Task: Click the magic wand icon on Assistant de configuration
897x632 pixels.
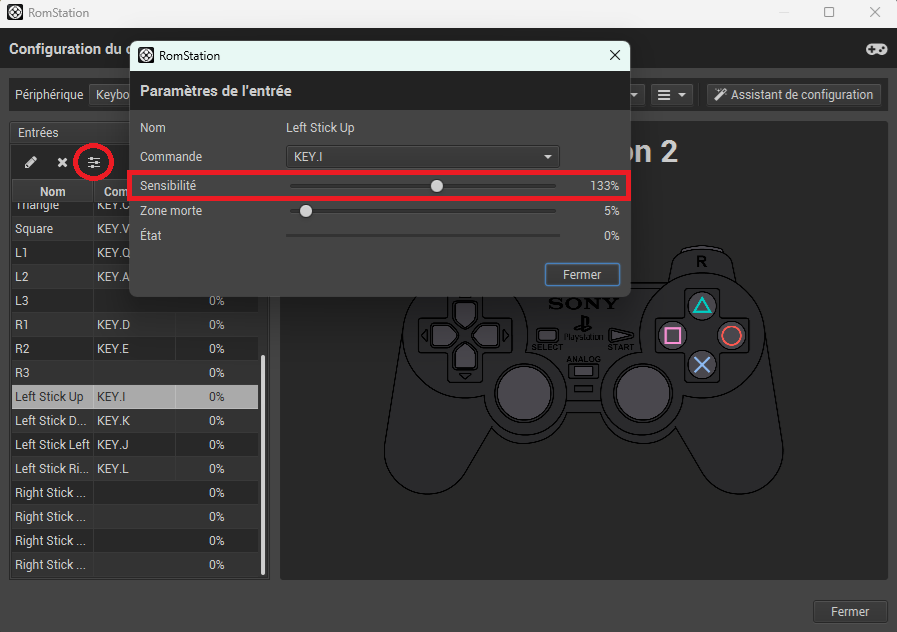Action: (x=721, y=94)
